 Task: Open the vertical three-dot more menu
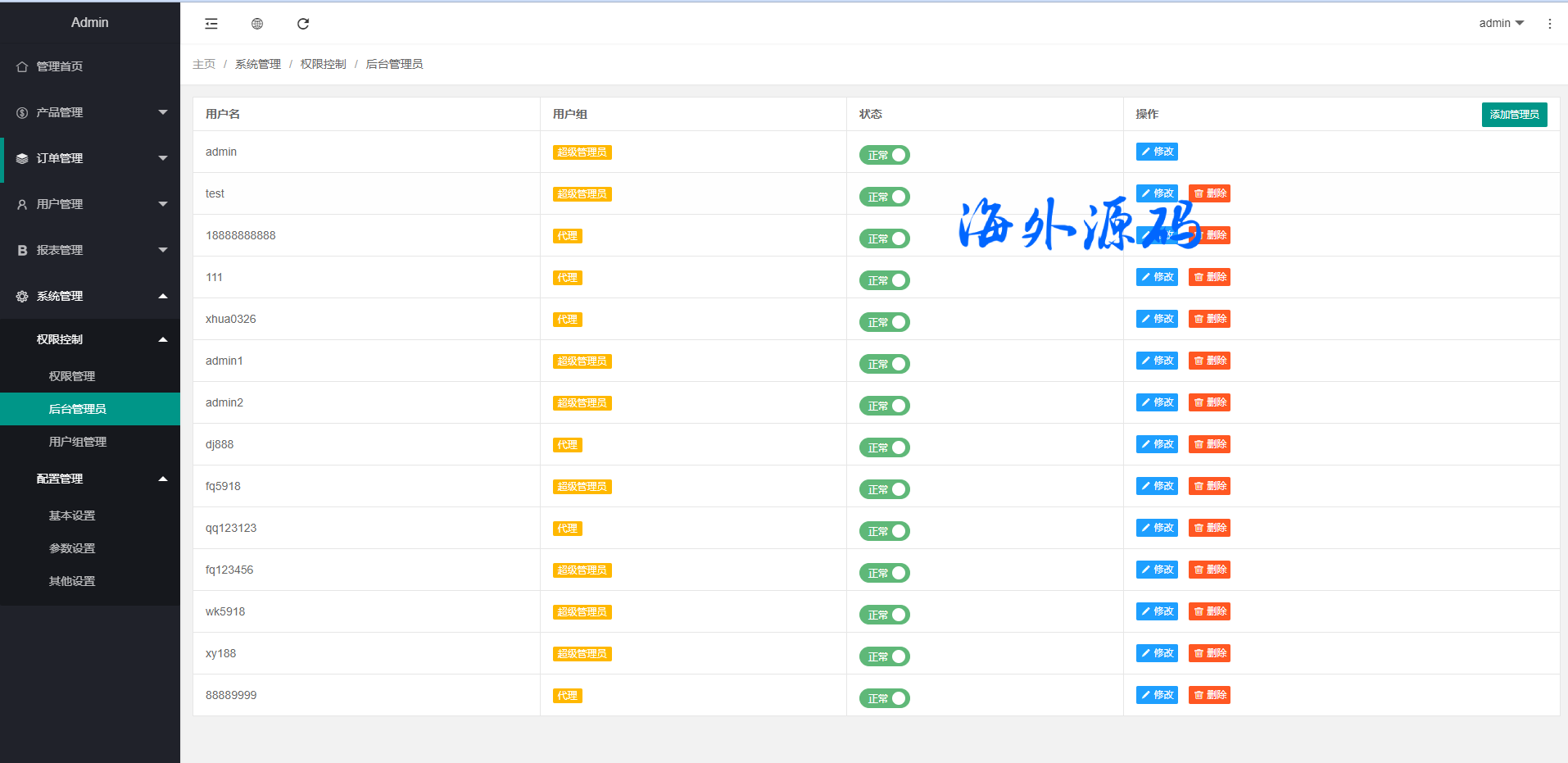(x=1549, y=24)
